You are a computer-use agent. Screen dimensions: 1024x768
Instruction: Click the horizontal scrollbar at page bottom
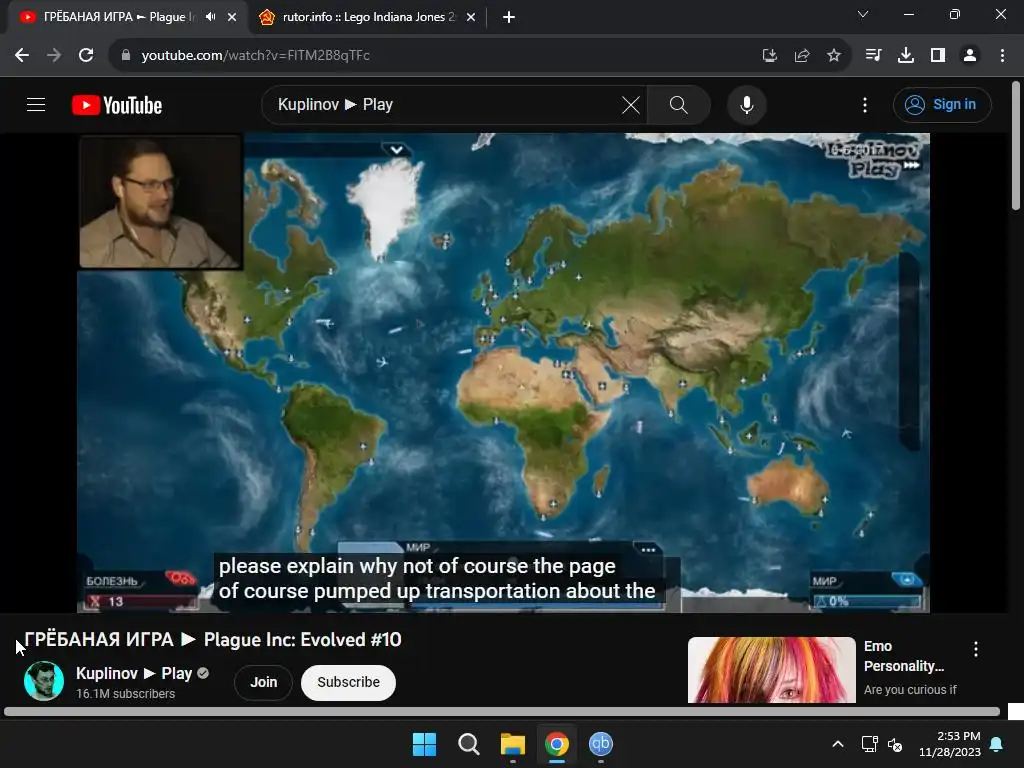(x=502, y=712)
